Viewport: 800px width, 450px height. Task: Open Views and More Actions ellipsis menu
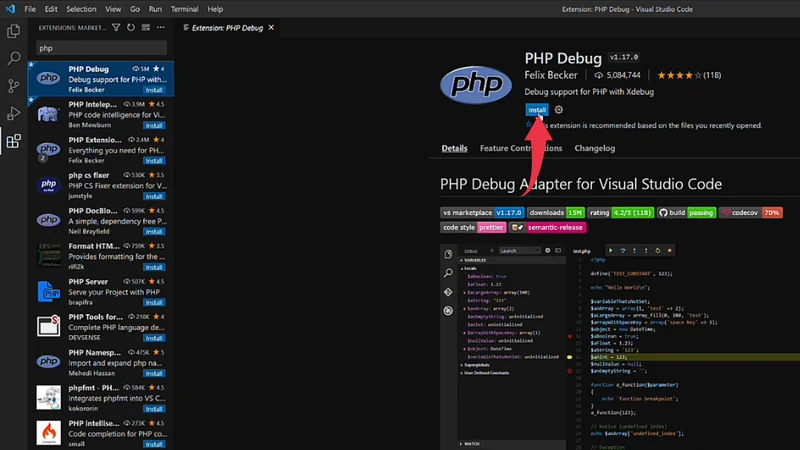[x=160, y=28]
